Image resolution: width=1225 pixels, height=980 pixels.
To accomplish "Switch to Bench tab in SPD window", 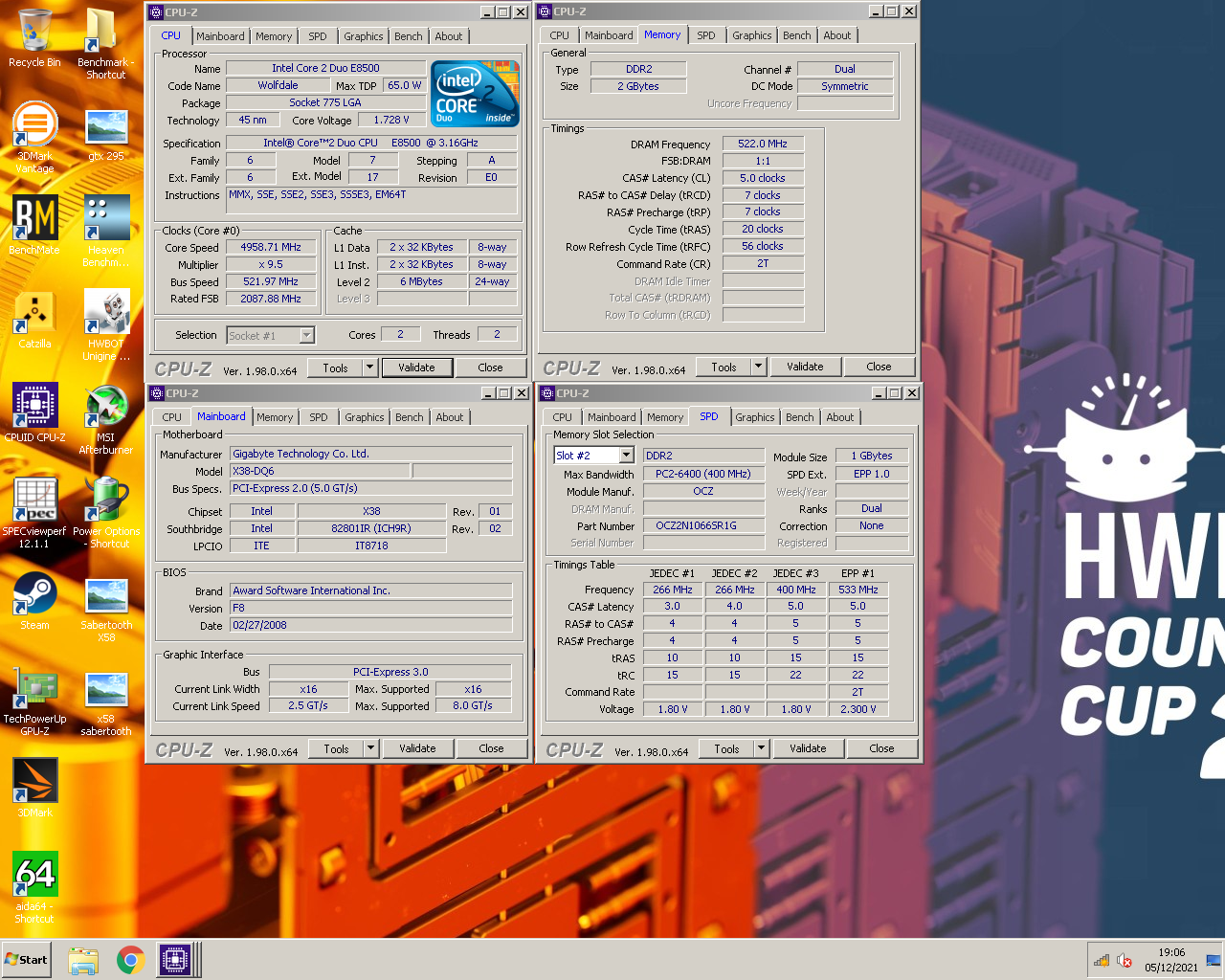I will point(800,417).
